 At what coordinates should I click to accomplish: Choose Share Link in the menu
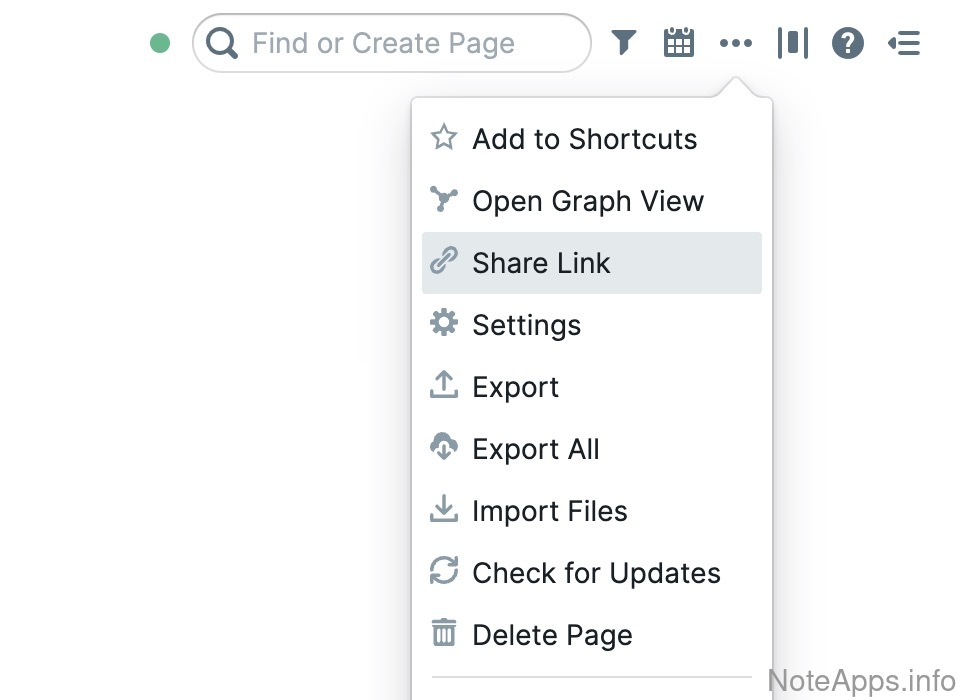tap(541, 263)
